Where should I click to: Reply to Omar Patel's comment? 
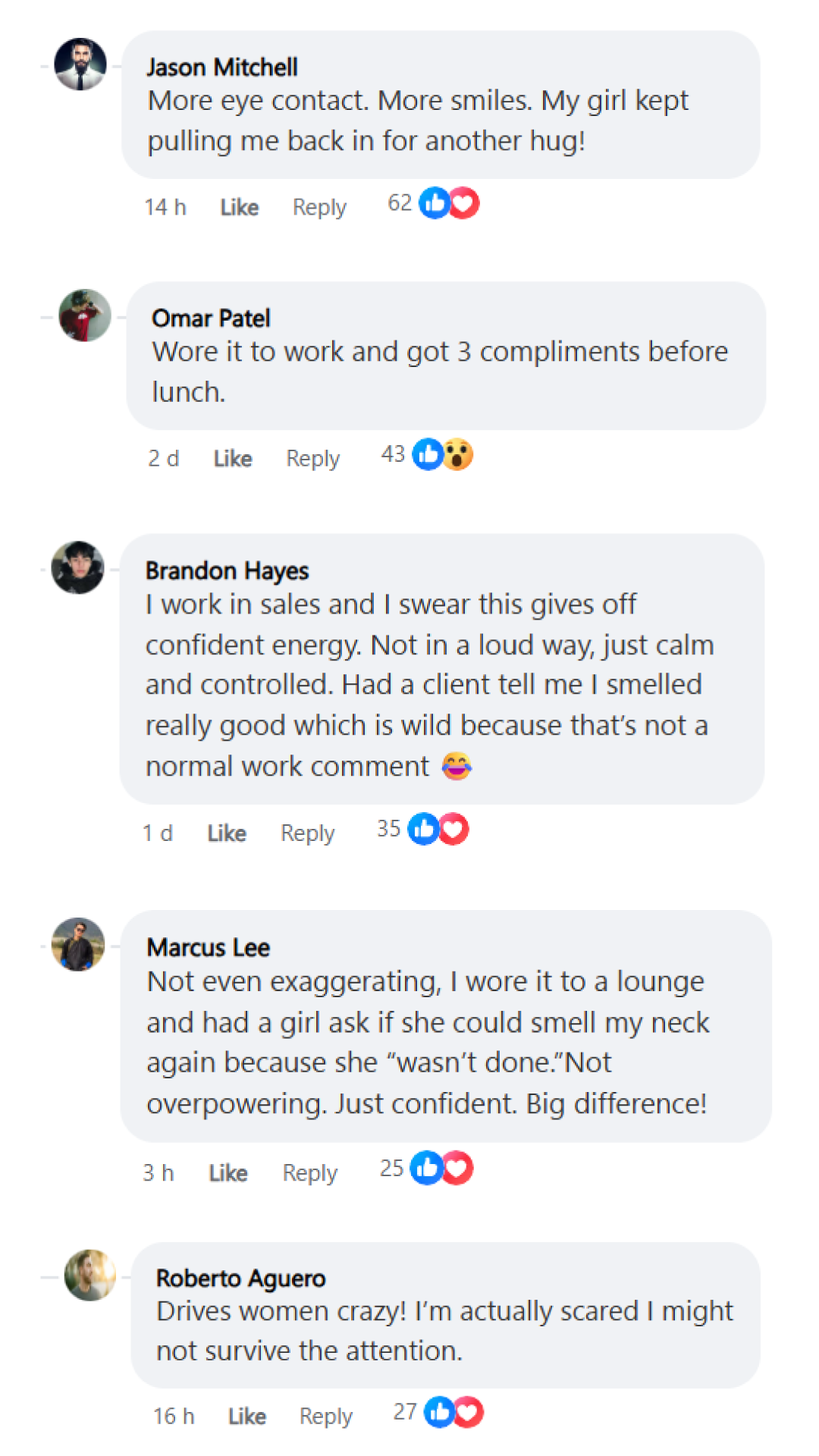pos(312,458)
